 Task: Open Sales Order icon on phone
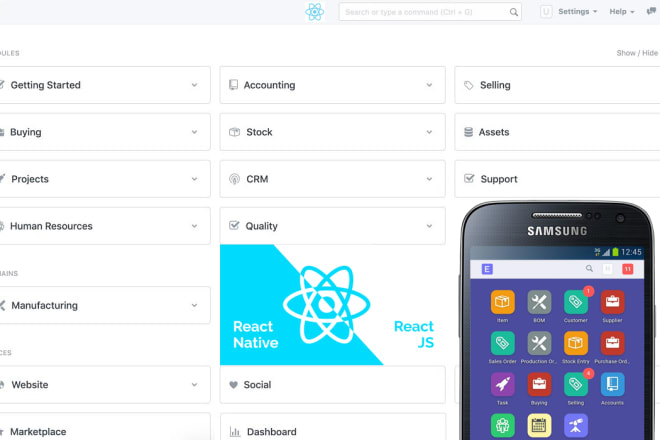pyautogui.click(x=503, y=343)
